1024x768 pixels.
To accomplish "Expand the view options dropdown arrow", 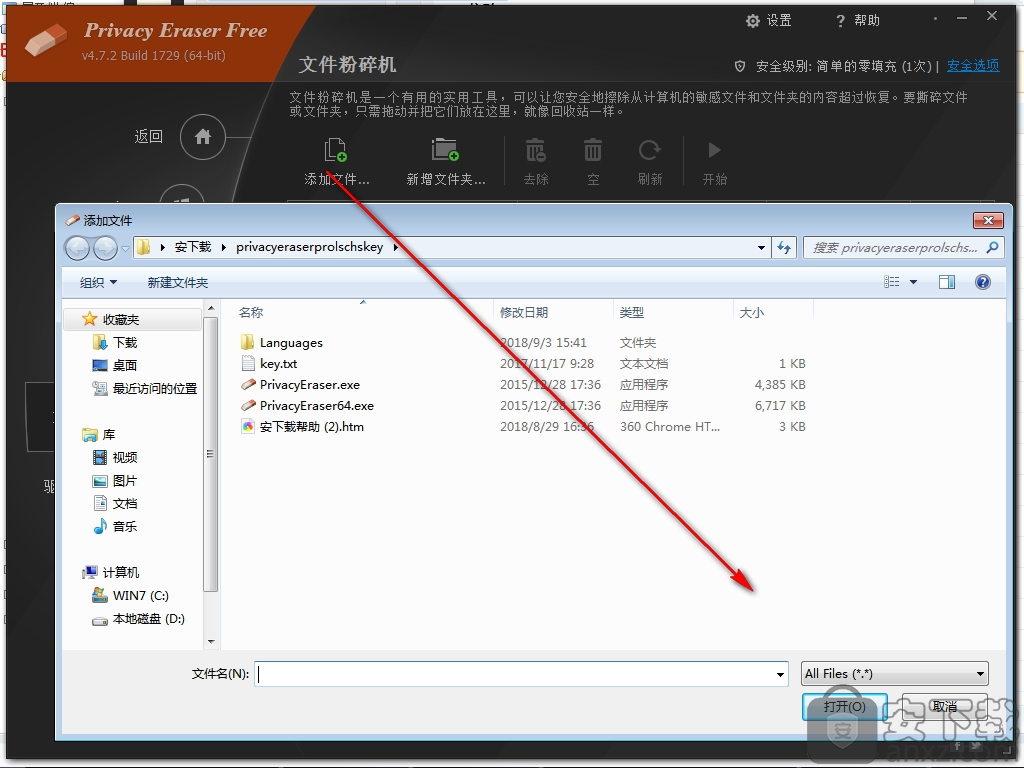I will click(x=914, y=282).
